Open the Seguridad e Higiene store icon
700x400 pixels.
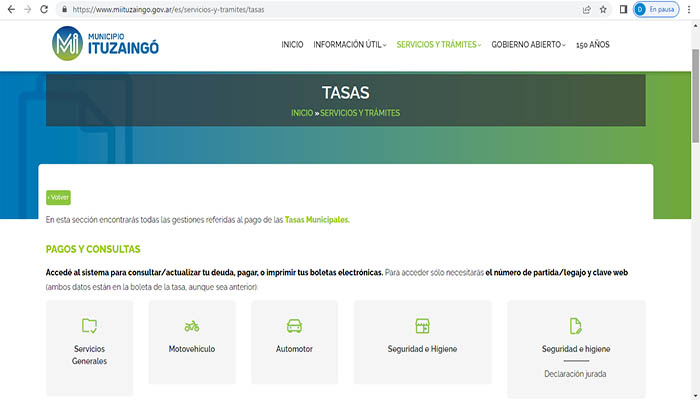coord(422,326)
